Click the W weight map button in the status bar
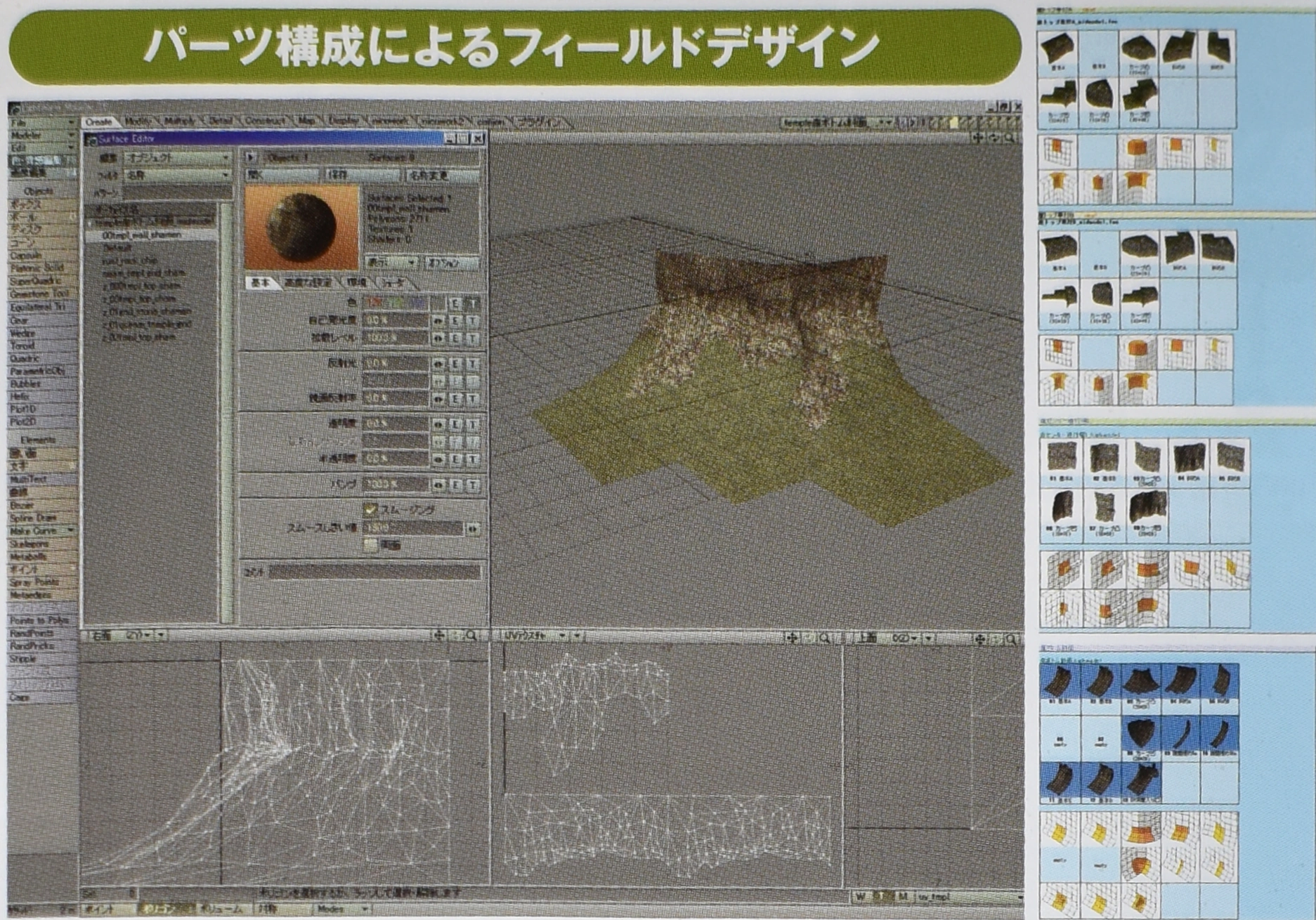Screen dimensions: 1316x920 click(861, 897)
